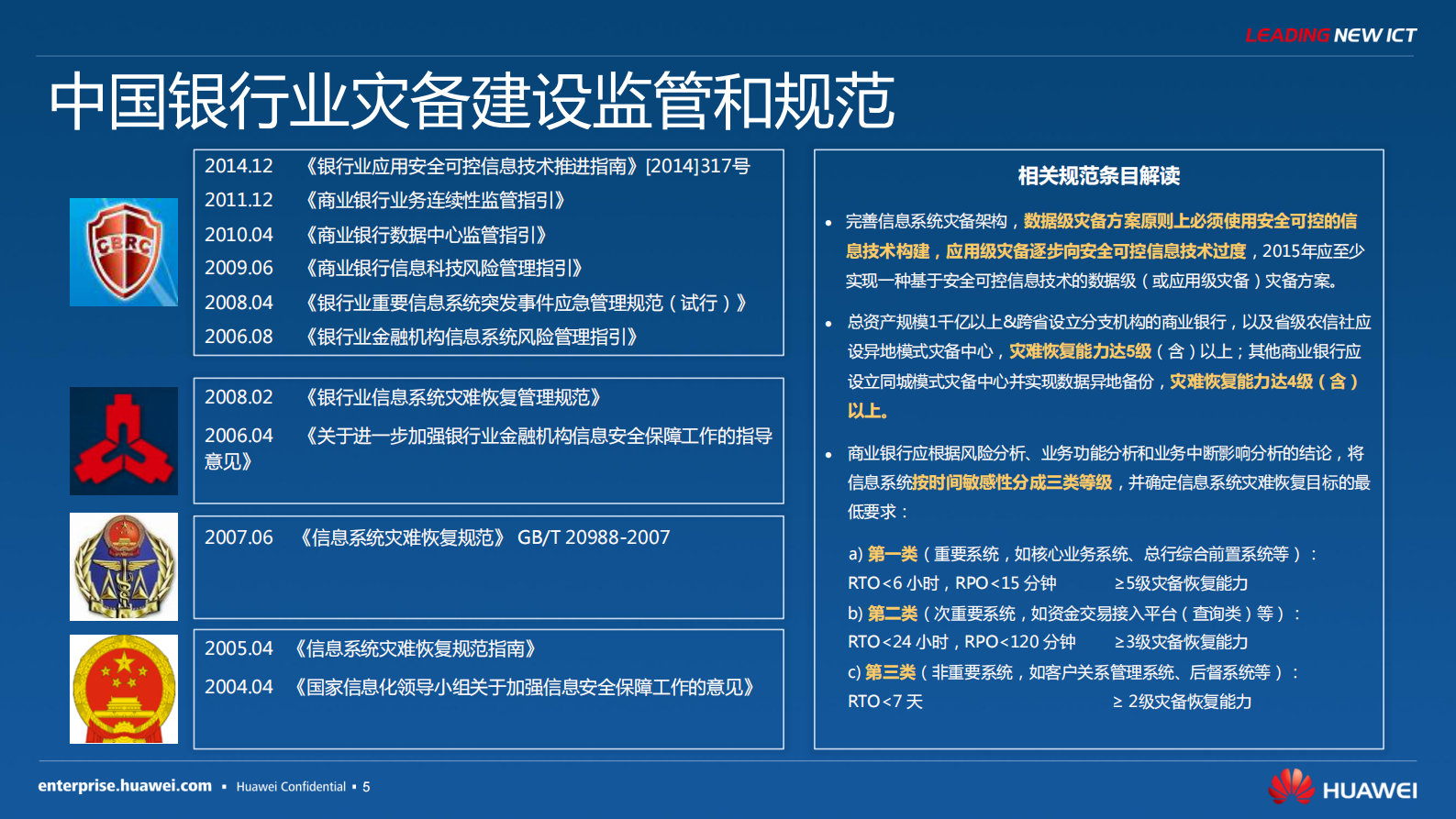Click the 2004.04 国家信息化领导小组 row

(x=480, y=687)
